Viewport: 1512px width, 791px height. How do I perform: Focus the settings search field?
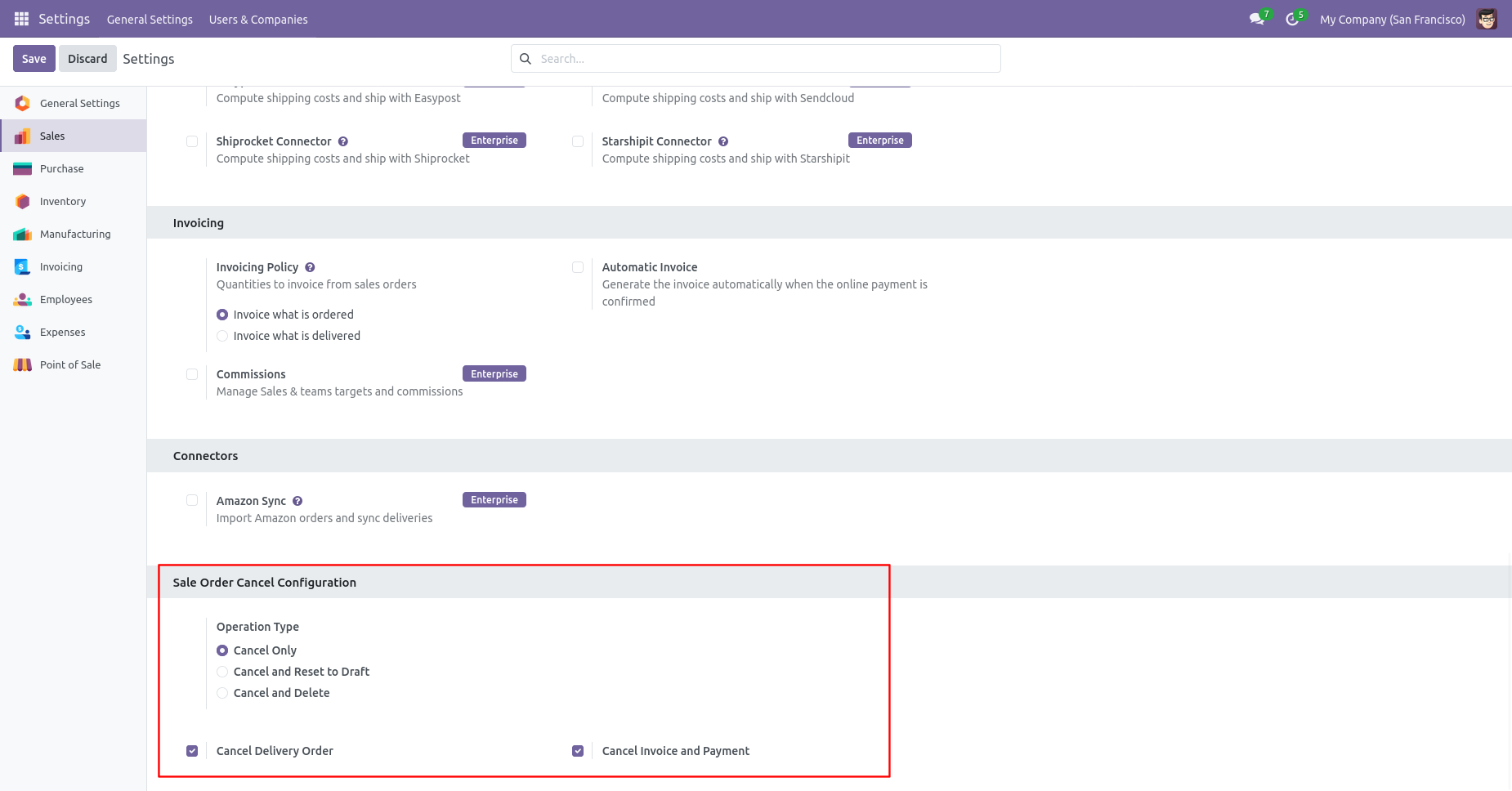(x=756, y=59)
